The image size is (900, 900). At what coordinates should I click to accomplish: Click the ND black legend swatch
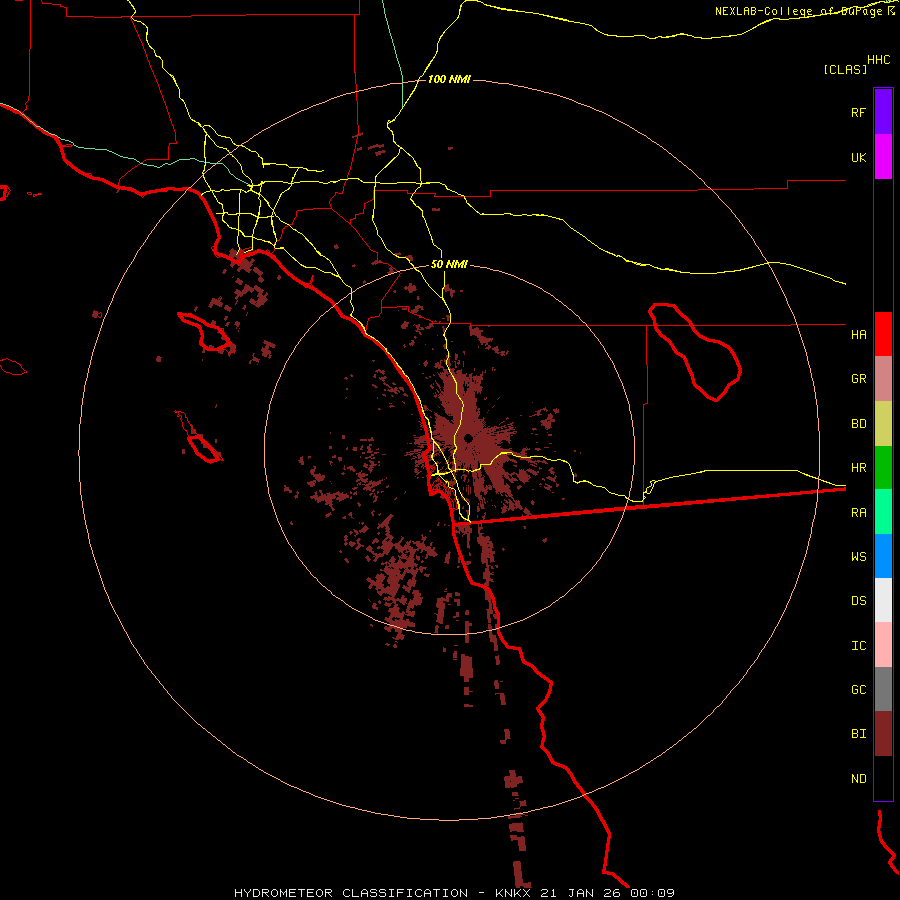(883, 778)
